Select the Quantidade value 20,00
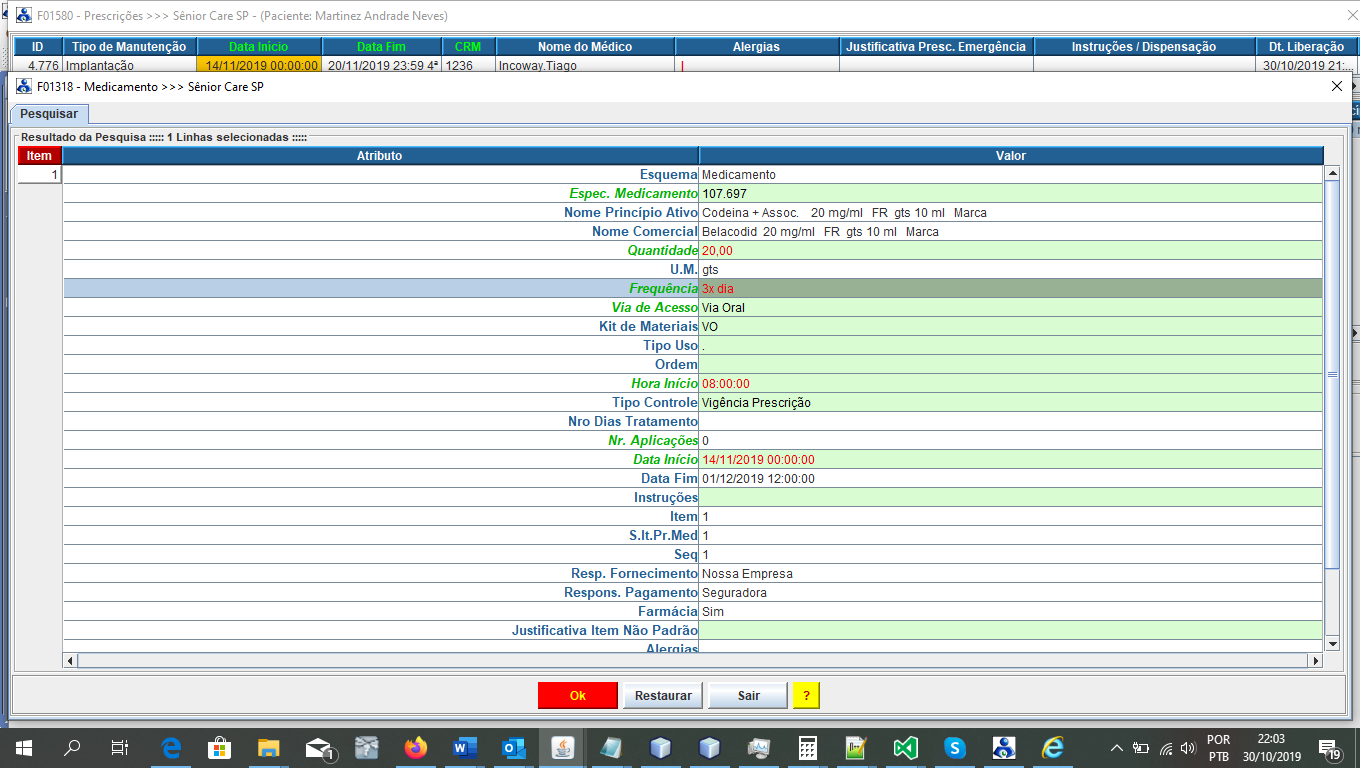1360x768 pixels. tap(1011, 251)
